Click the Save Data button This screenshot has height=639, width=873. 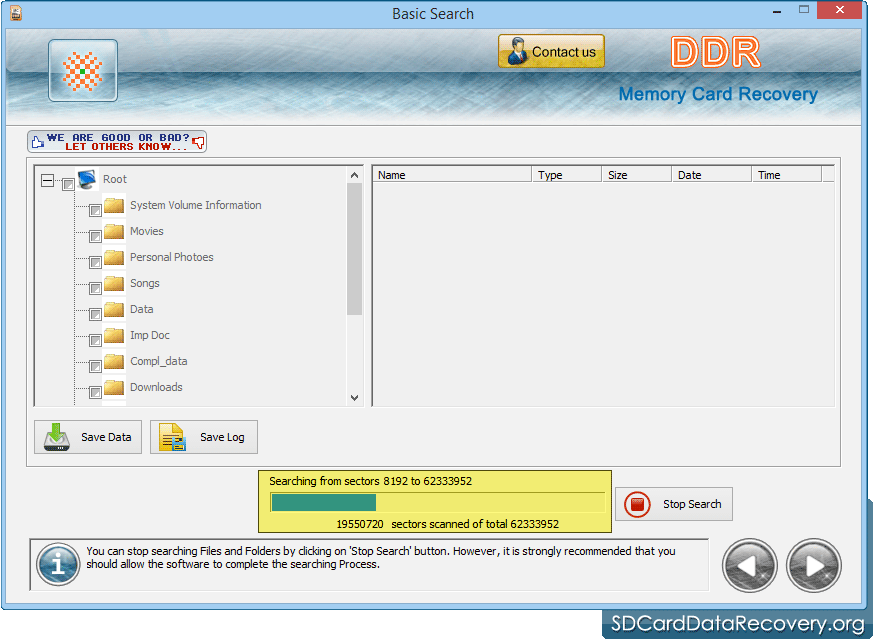coord(88,437)
